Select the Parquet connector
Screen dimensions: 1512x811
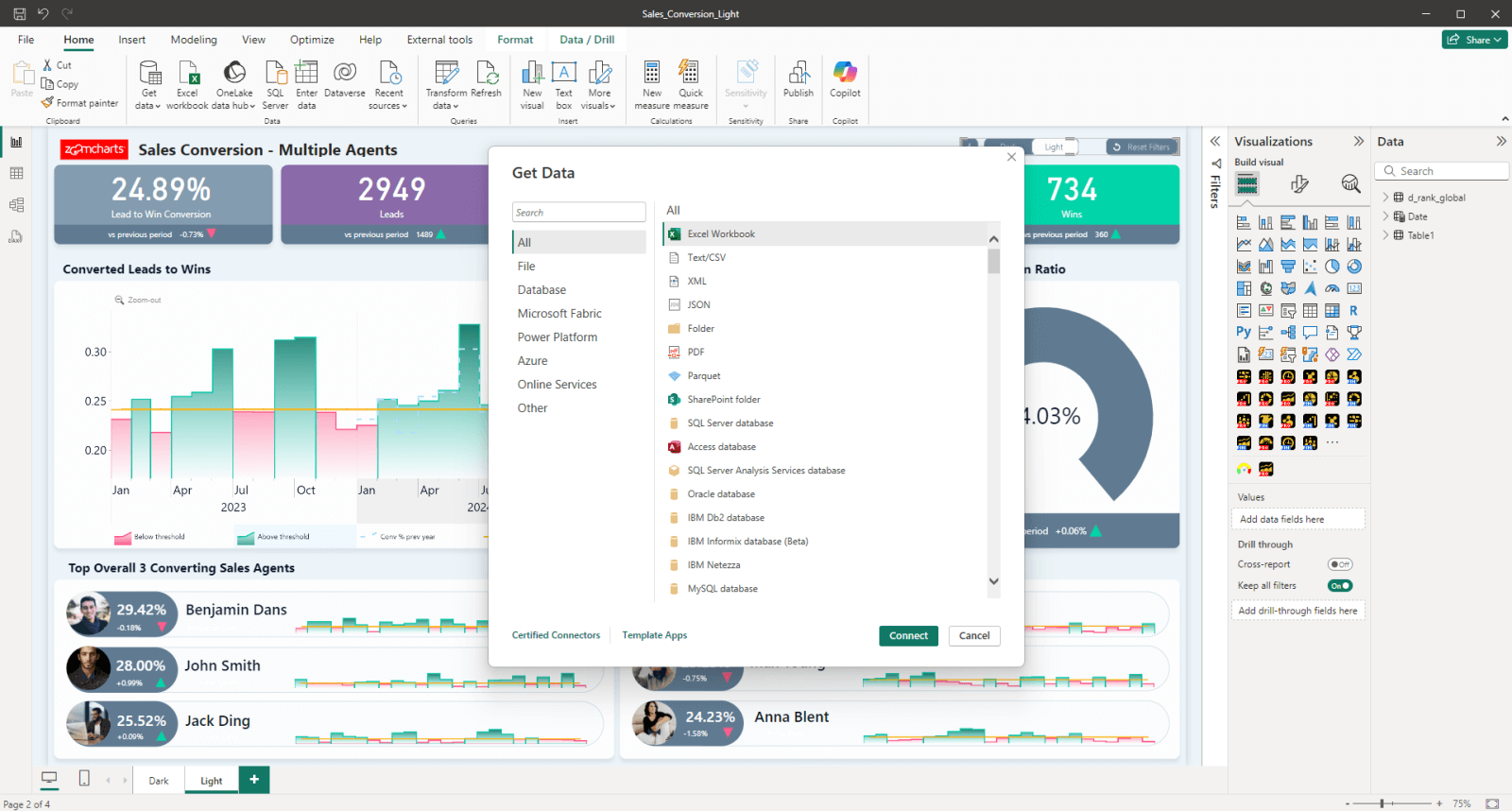704,376
